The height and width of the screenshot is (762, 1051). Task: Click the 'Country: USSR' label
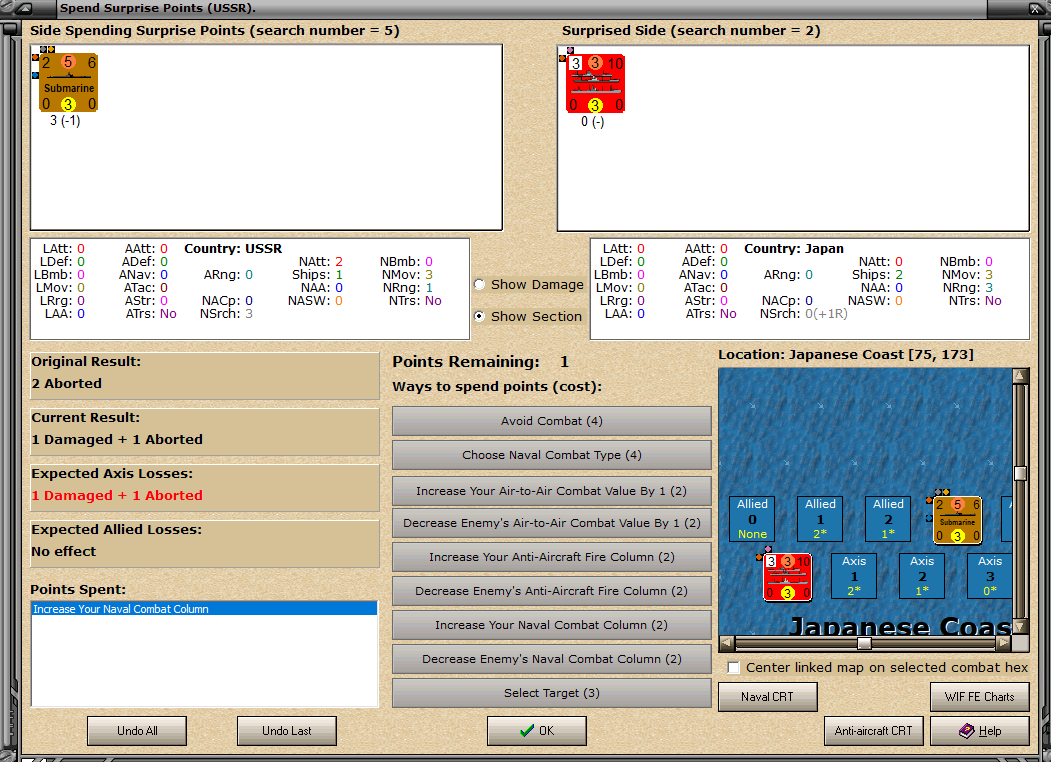(233, 249)
